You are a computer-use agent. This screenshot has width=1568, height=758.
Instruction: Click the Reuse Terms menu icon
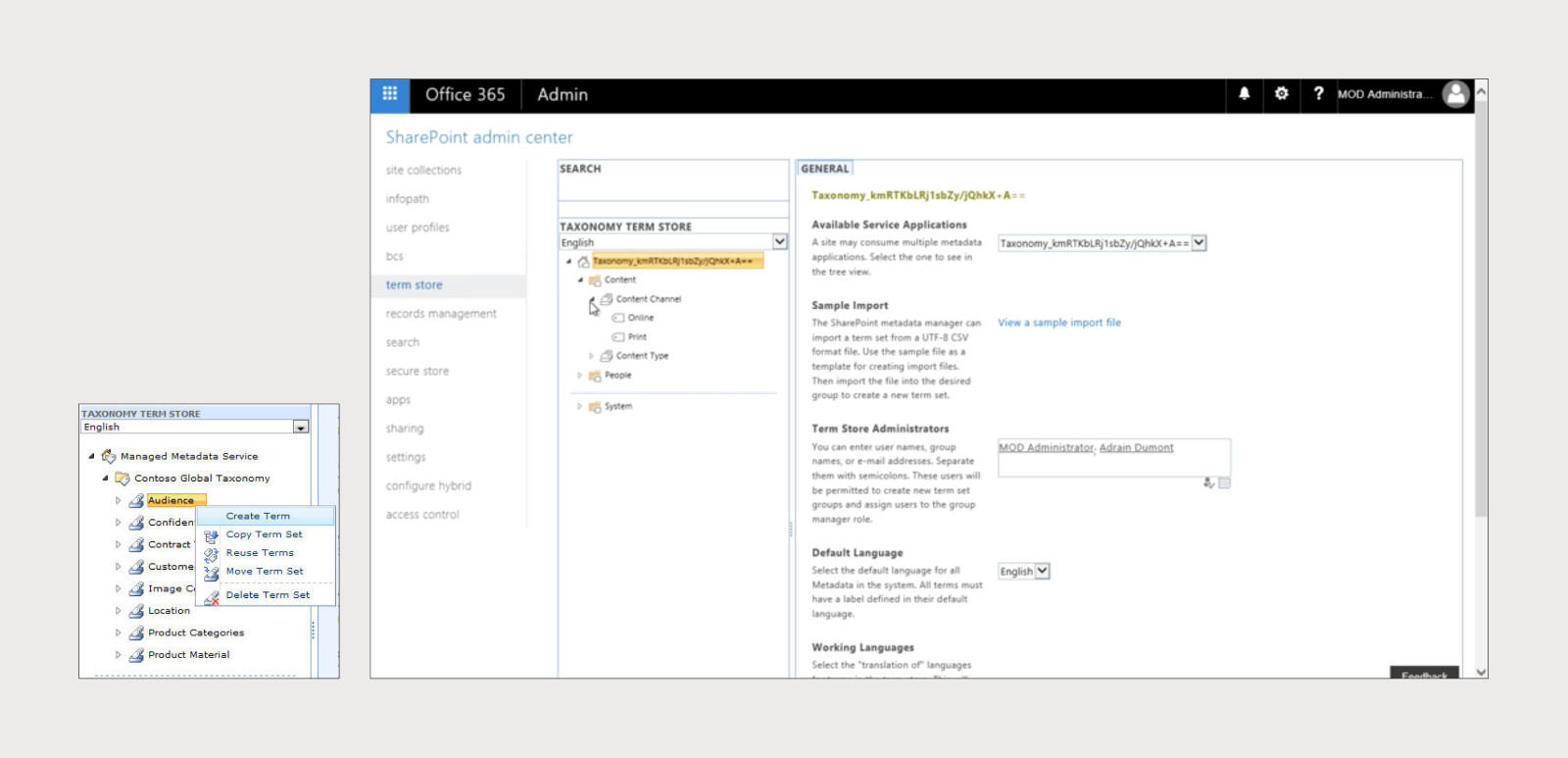click(x=211, y=554)
